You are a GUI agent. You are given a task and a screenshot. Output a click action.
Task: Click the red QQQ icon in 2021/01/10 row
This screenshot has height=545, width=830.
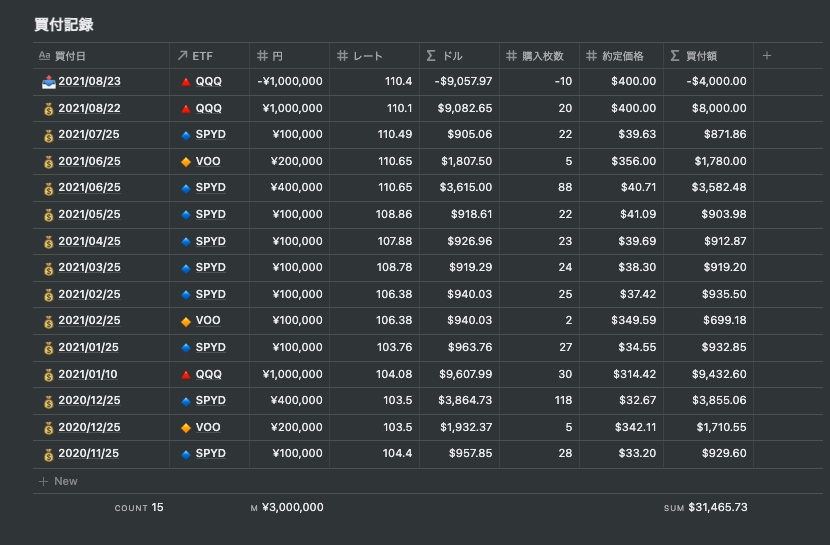pyautogui.click(x=185, y=374)
